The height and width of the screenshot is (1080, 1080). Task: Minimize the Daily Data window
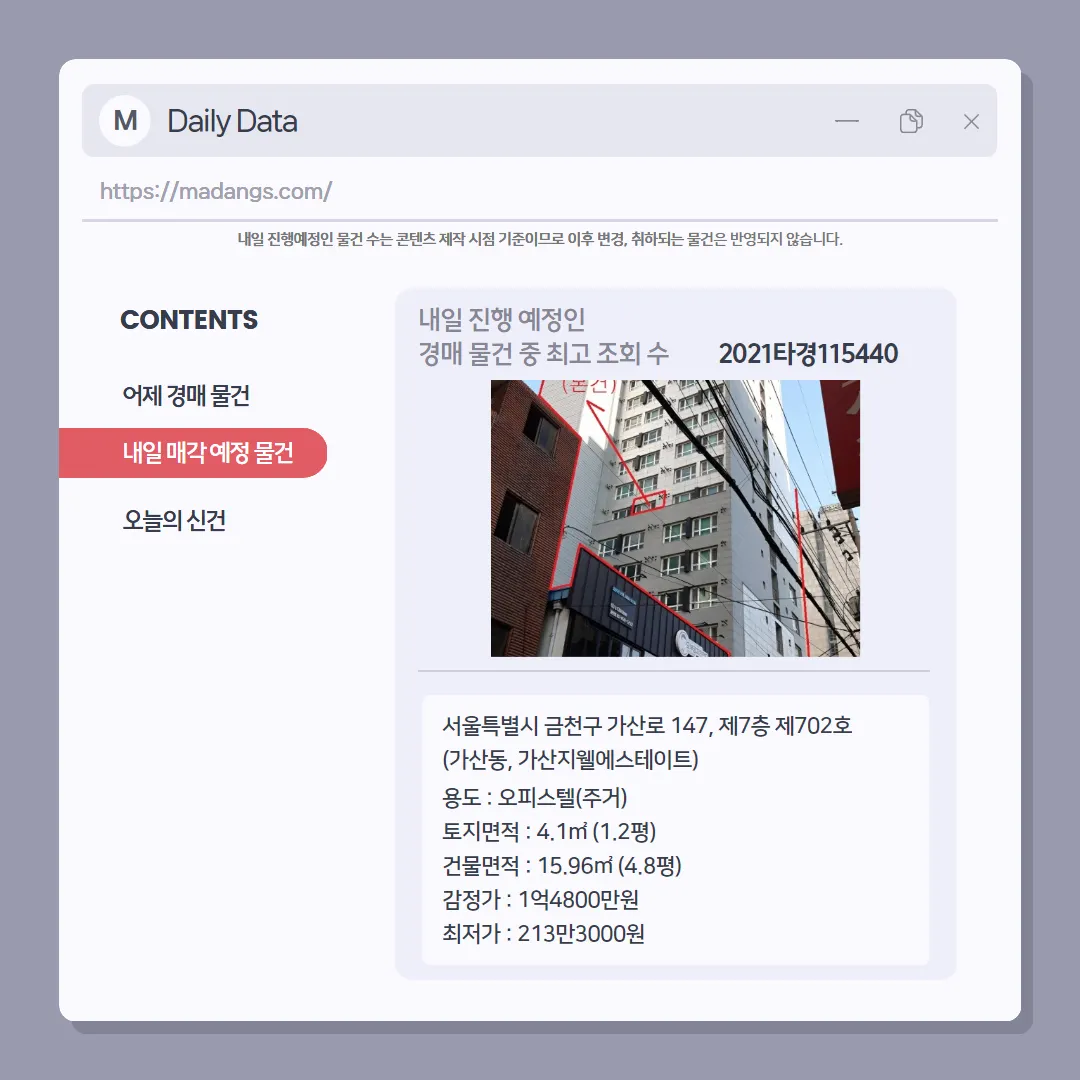(847, 121)
